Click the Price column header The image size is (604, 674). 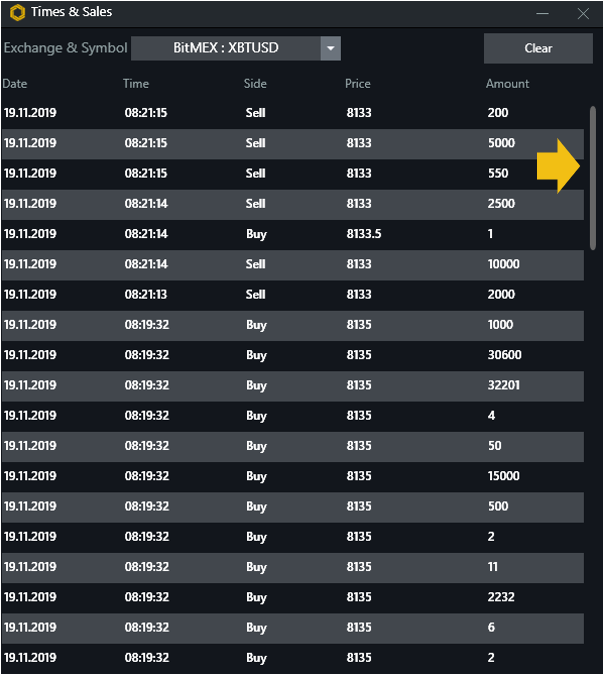click(358, 83)
